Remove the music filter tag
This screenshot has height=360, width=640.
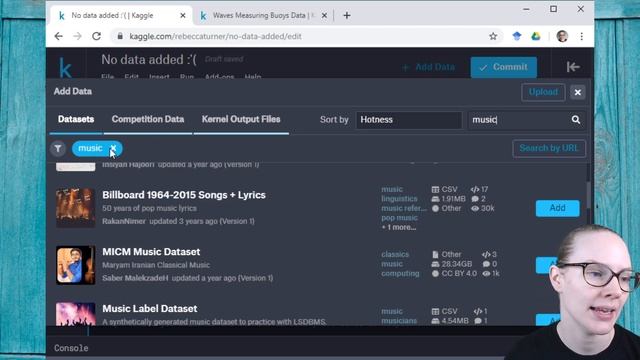(x=113, y=148)
